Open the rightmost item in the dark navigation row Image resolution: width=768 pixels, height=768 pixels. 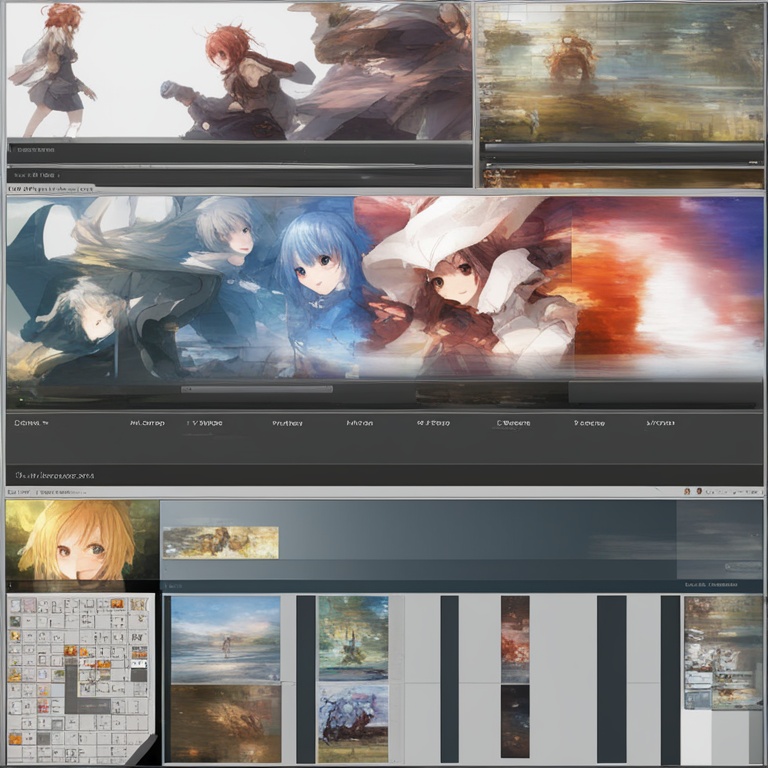(660, 423)
